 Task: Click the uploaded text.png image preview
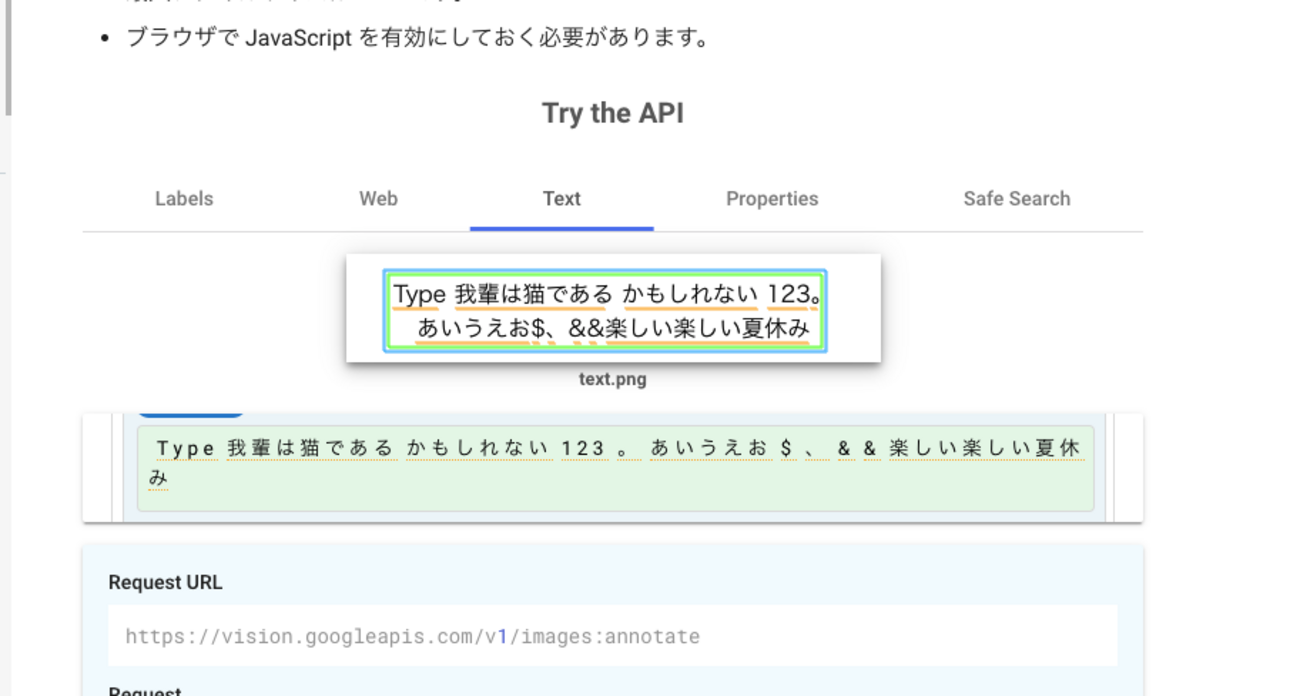click(613, 309)
